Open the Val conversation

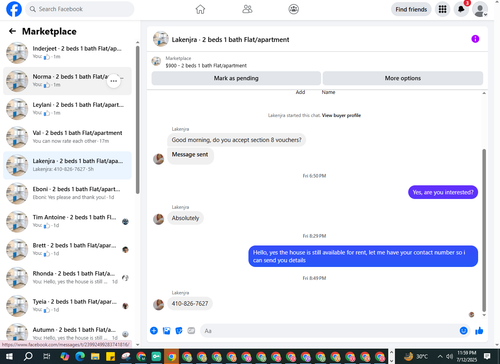67,137
